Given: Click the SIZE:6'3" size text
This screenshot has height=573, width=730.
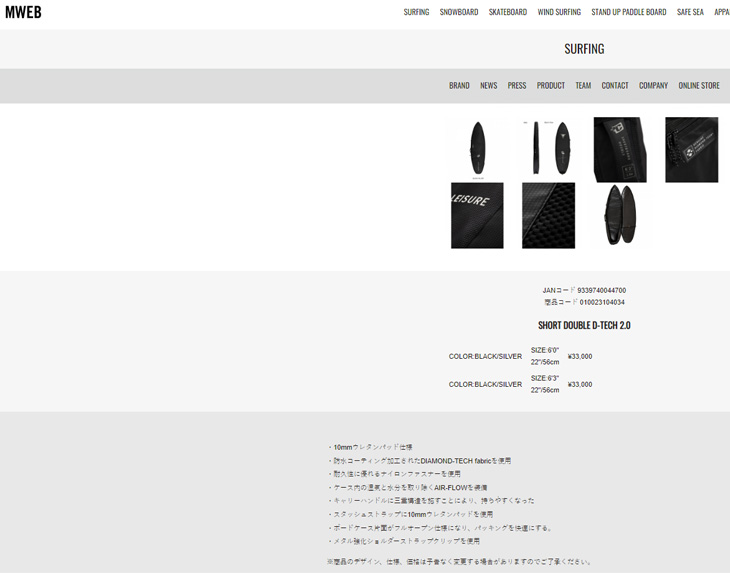Looking at the screenshot, I should (545, 384).
